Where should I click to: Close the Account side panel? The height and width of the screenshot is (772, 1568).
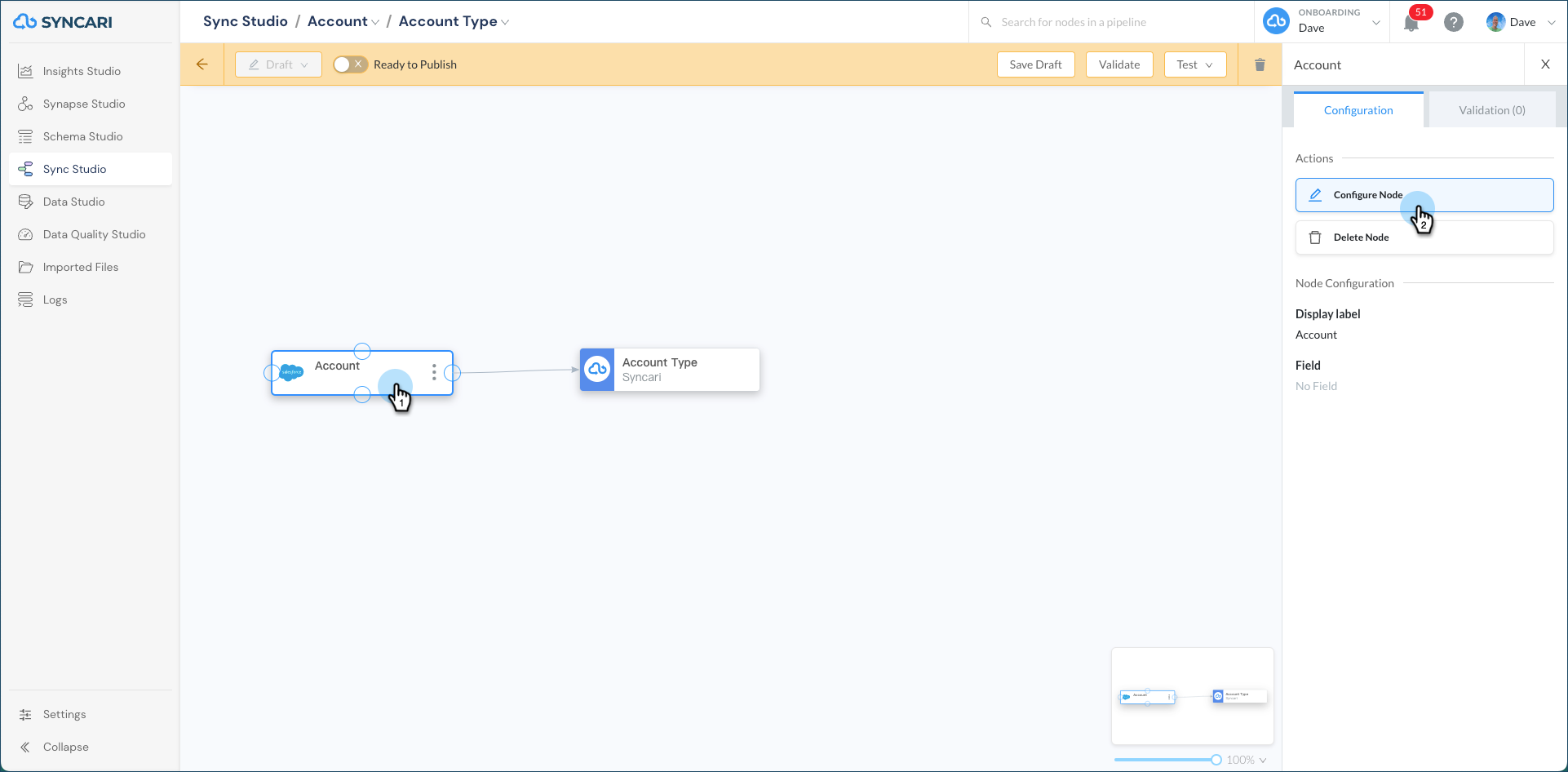point(1545,64)
